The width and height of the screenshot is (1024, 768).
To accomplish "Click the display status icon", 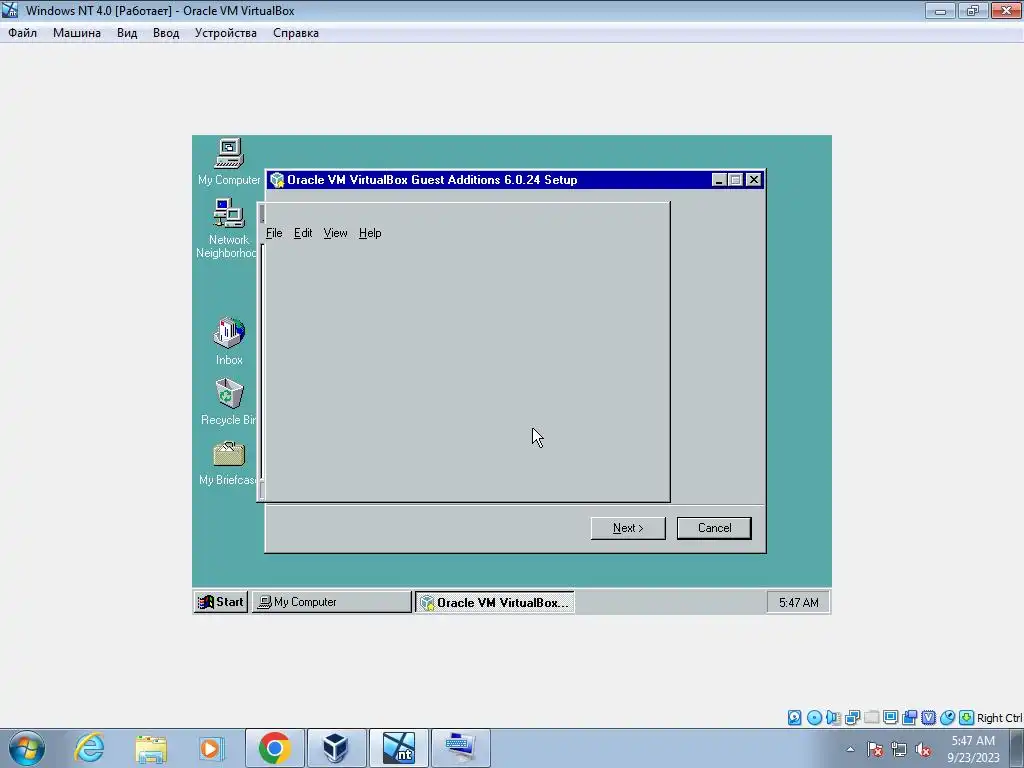I will (890, 718).
